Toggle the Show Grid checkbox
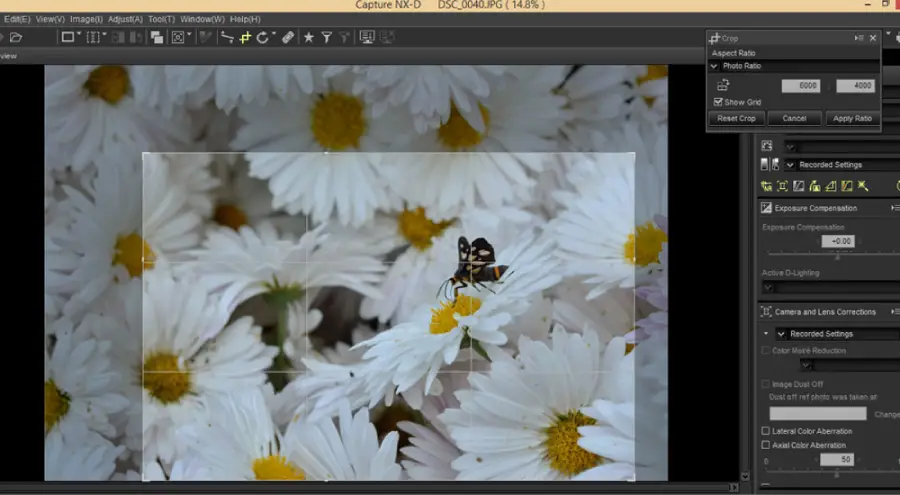Image resolution: width=900 pixels, height=495 pixels. click(717, 102)
